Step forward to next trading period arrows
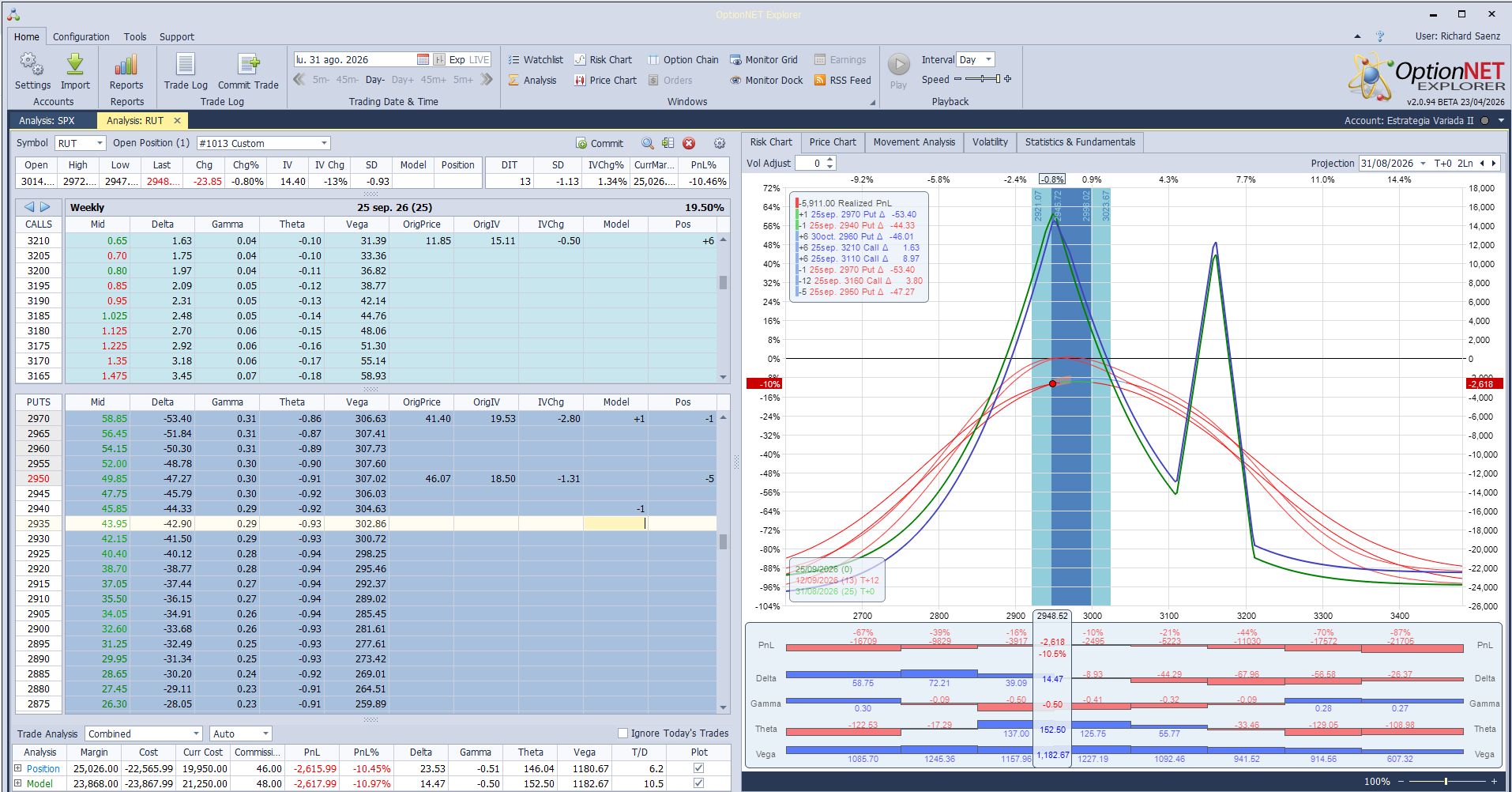The height and width of the screenshot is (792, 1512). pyautogui.click(x=487, y=79)
